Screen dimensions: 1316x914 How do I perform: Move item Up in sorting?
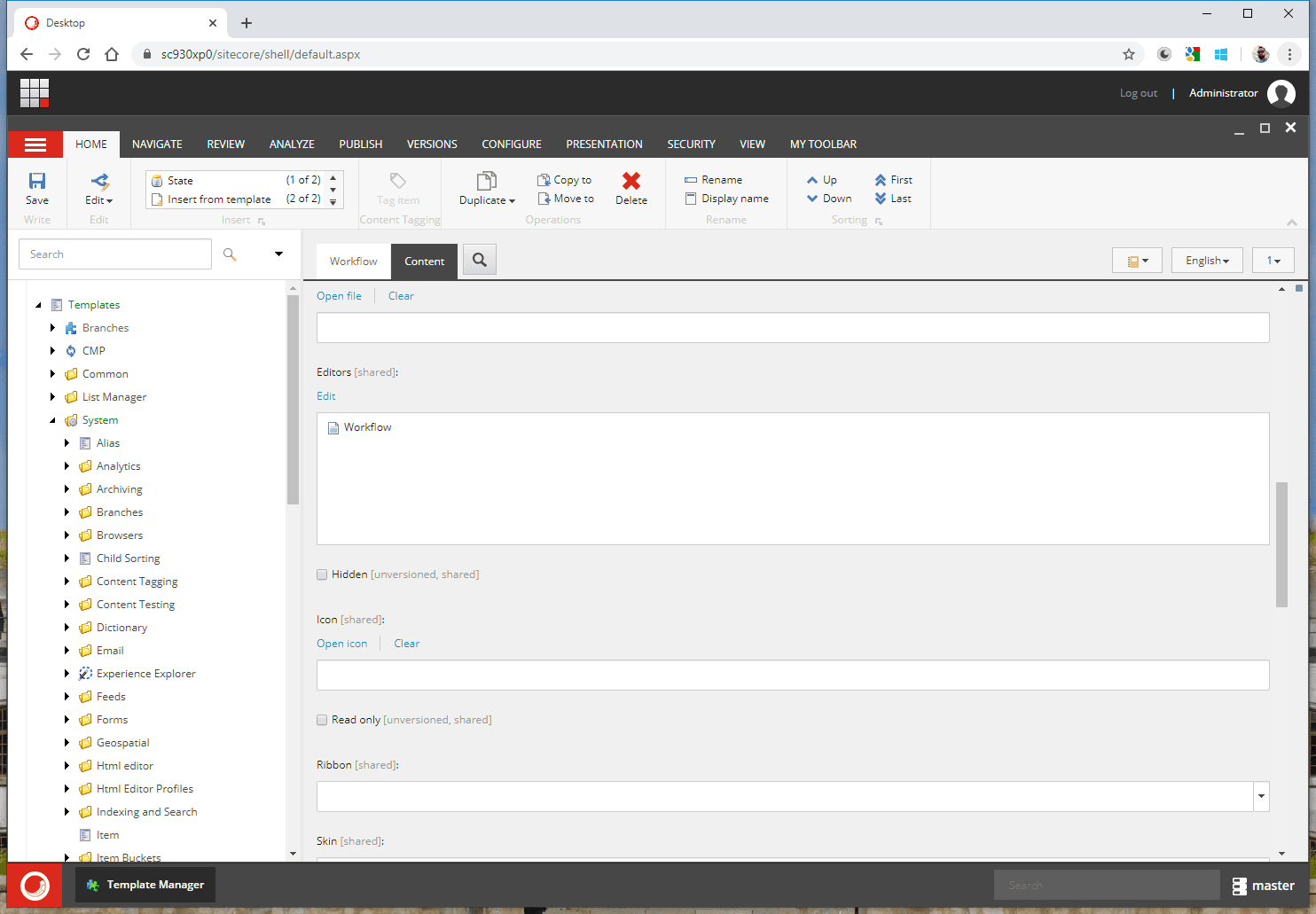point(821,180)
